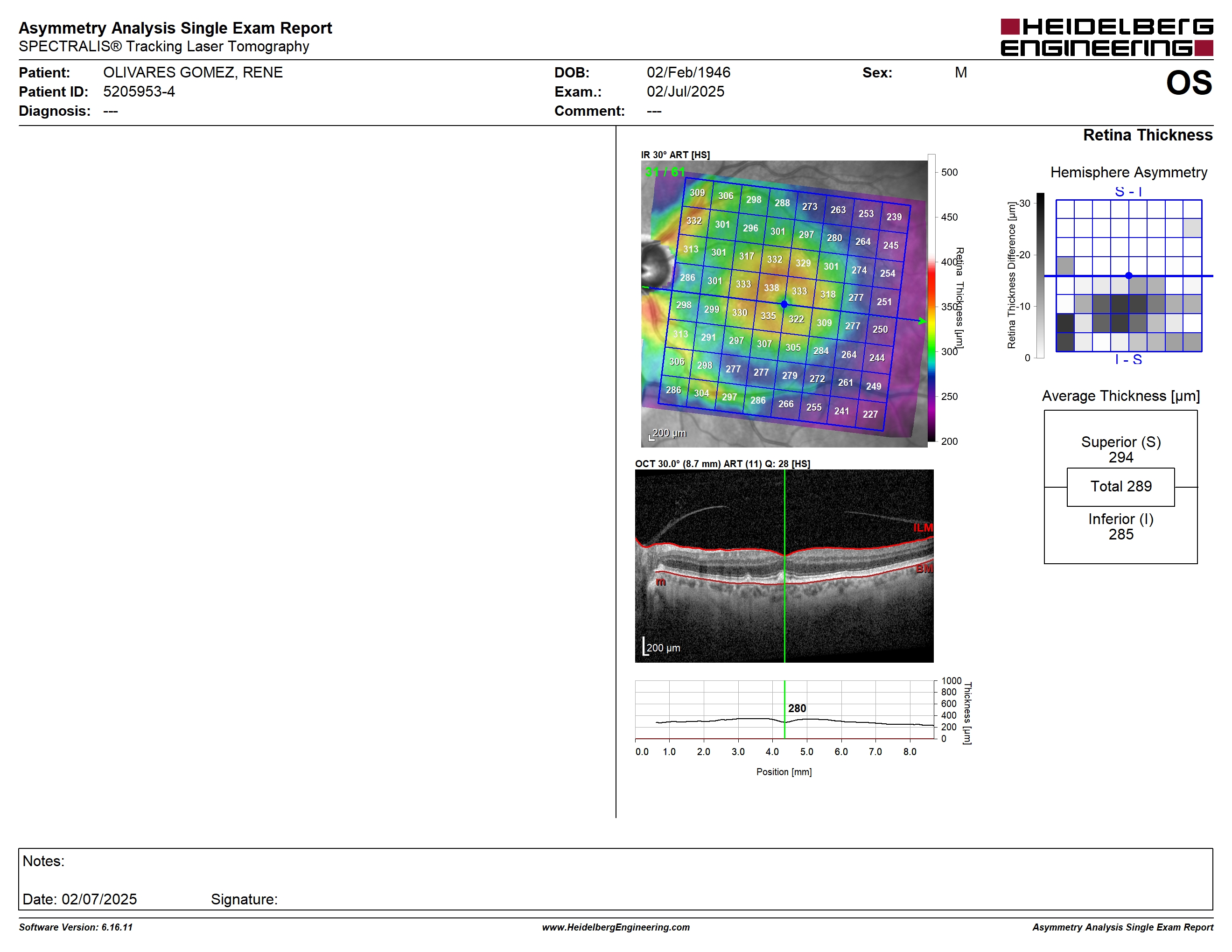Screen dimensions: 1232x952
Task: Click grid cell value 335
Action: tap(768, 316)
